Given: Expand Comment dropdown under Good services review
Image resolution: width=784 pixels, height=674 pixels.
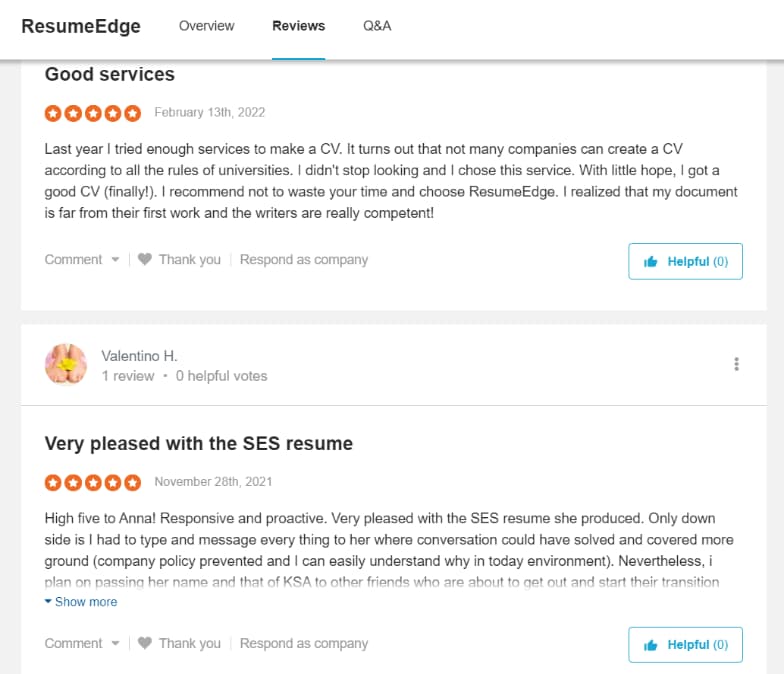Looking at the screenshot, I should coord(82,260).
